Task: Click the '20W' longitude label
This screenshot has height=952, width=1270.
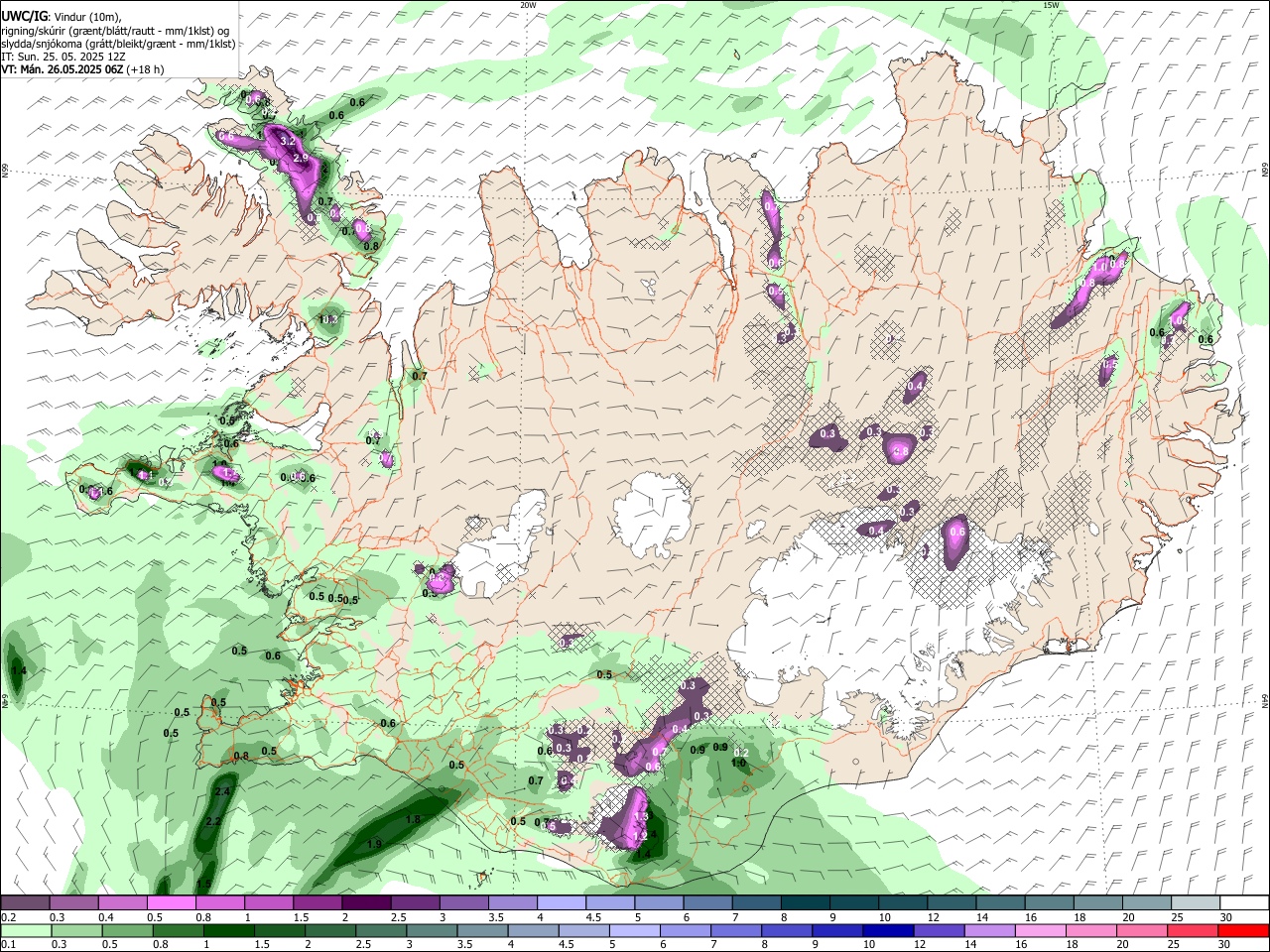Action: coord(528,5)
